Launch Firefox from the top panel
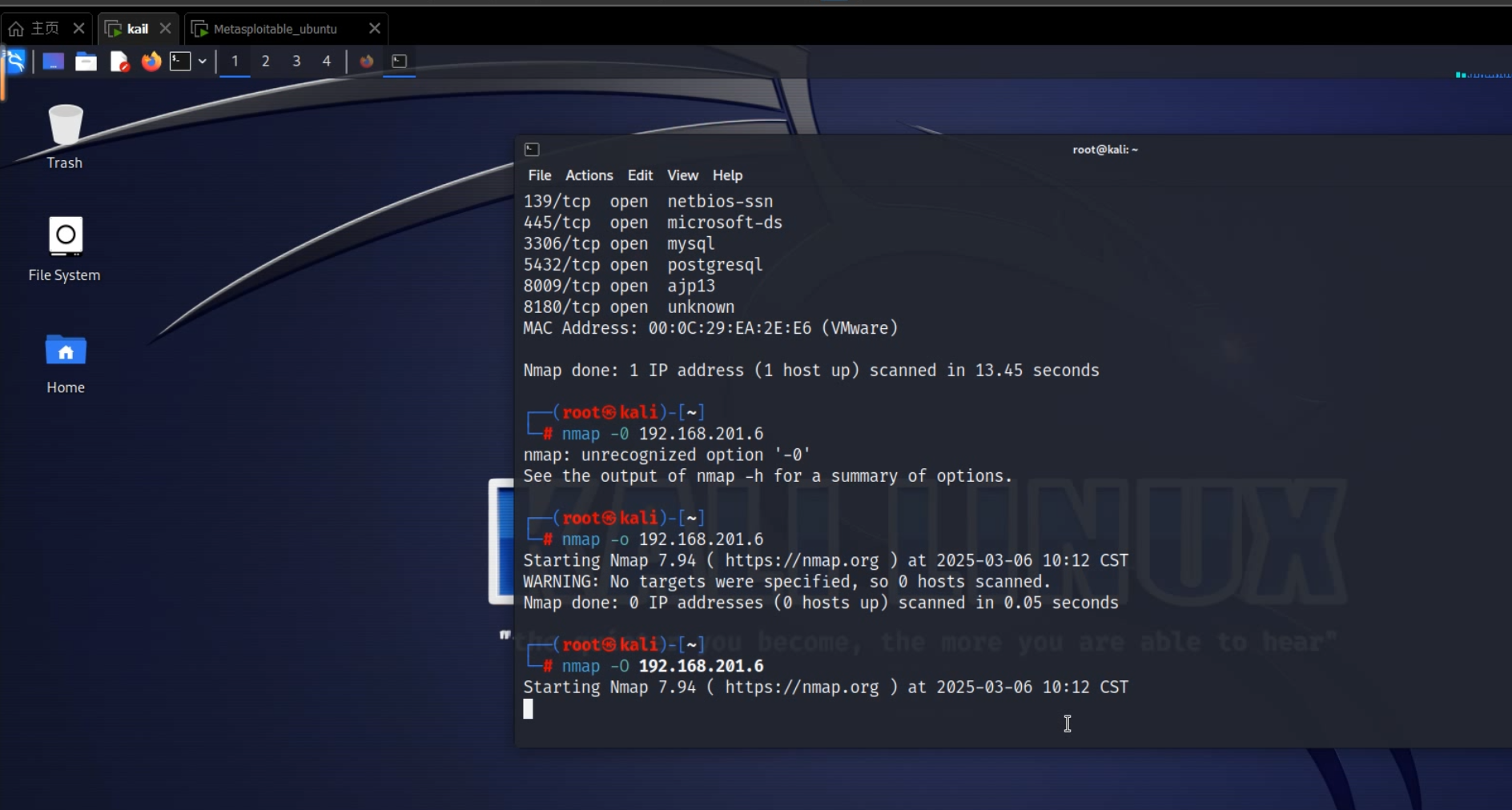Screen dimensions: 1512x810 [x=151, y=61]
